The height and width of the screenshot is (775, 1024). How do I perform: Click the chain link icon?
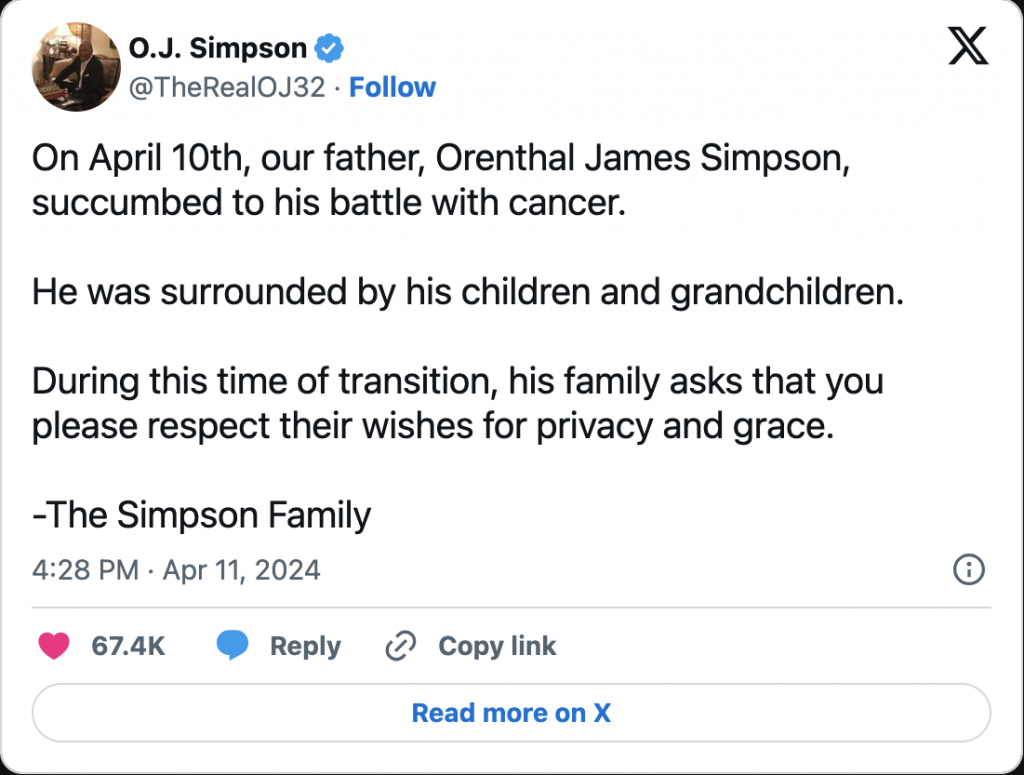pyautogui.click(x=400, y=646)
